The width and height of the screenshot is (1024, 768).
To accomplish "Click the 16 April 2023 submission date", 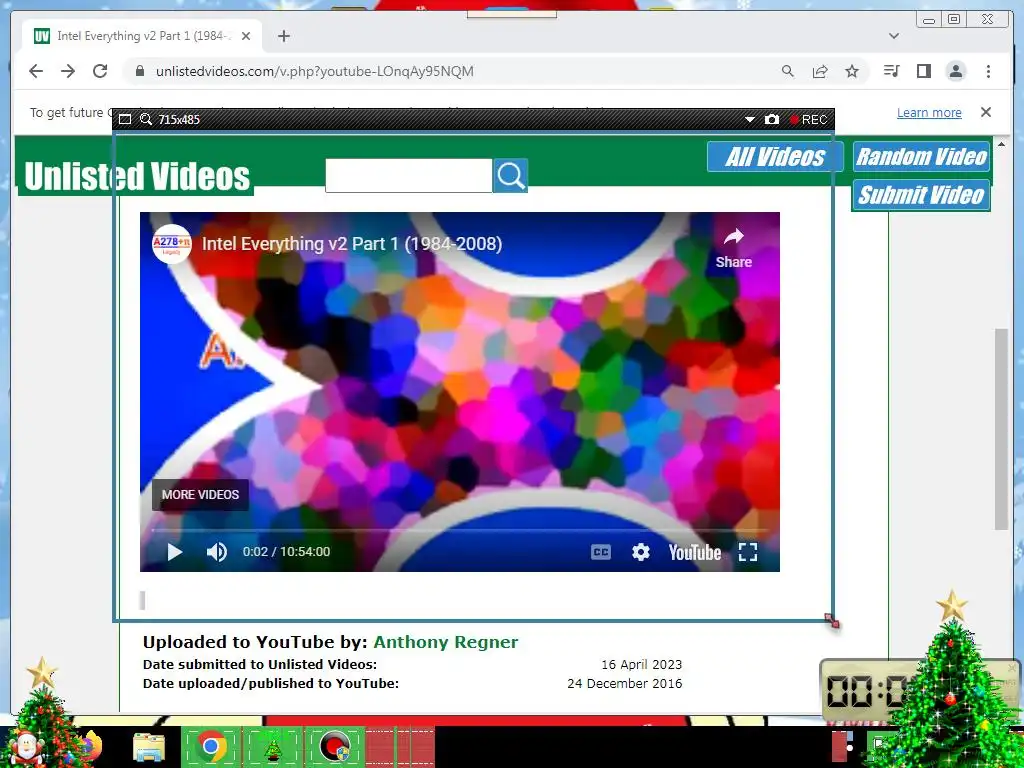I will coord(641,665).
